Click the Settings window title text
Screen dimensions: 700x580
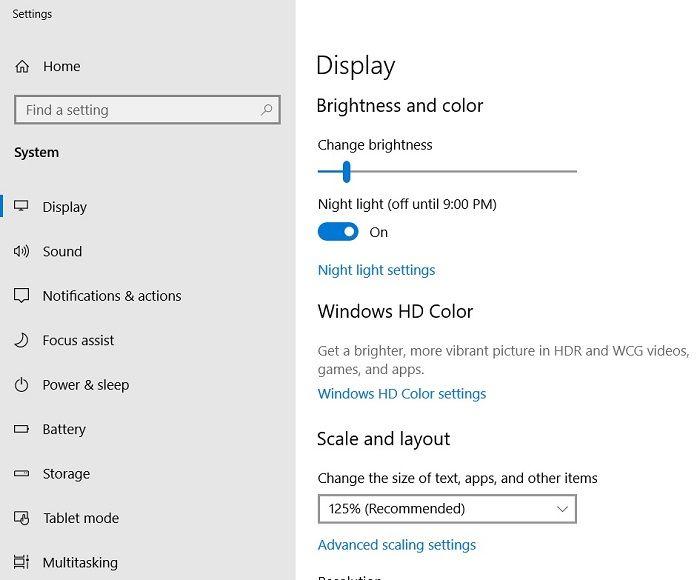[x=32, y=14]
